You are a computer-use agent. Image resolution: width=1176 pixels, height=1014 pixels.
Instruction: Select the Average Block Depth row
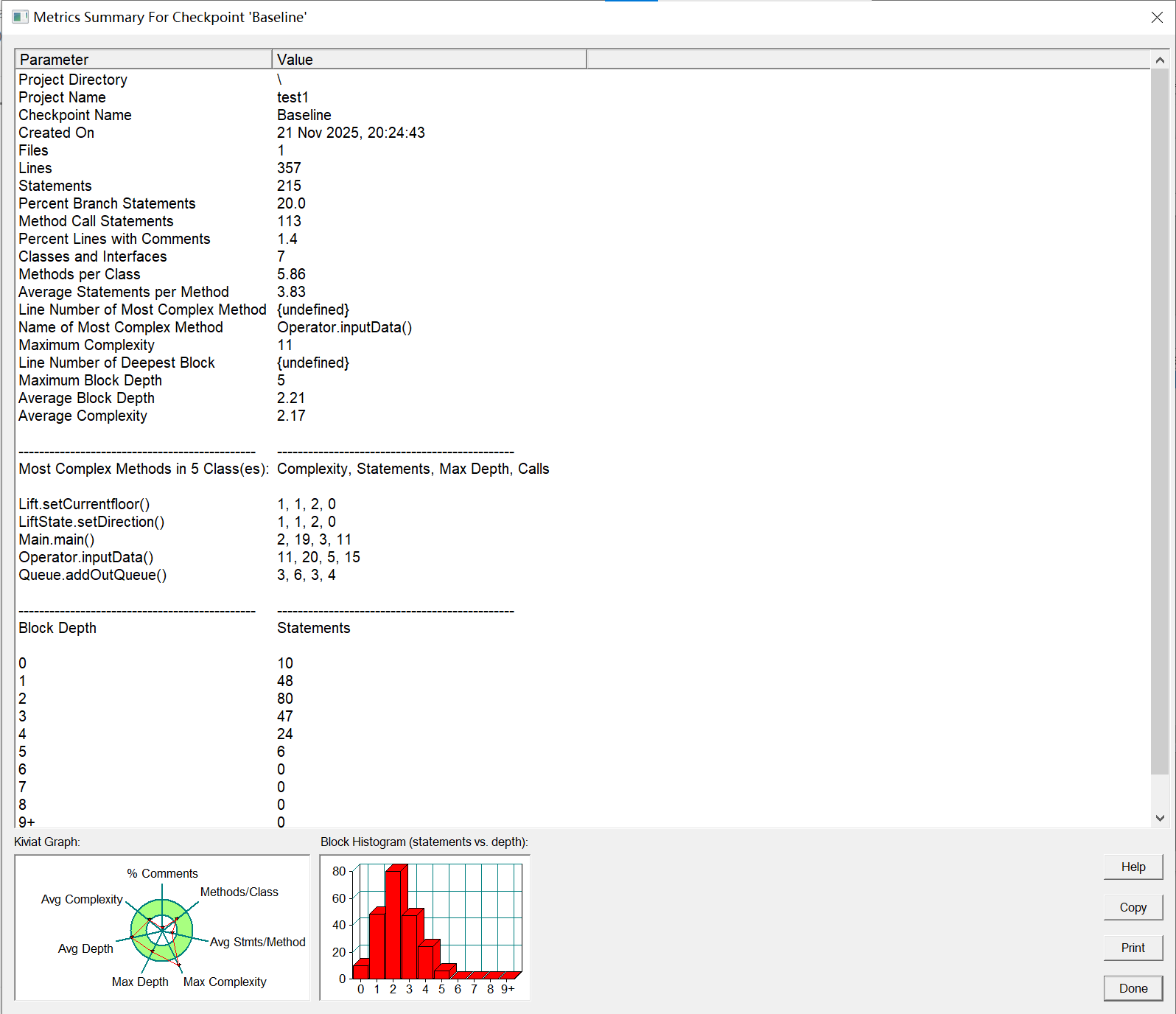pos(582,398)
